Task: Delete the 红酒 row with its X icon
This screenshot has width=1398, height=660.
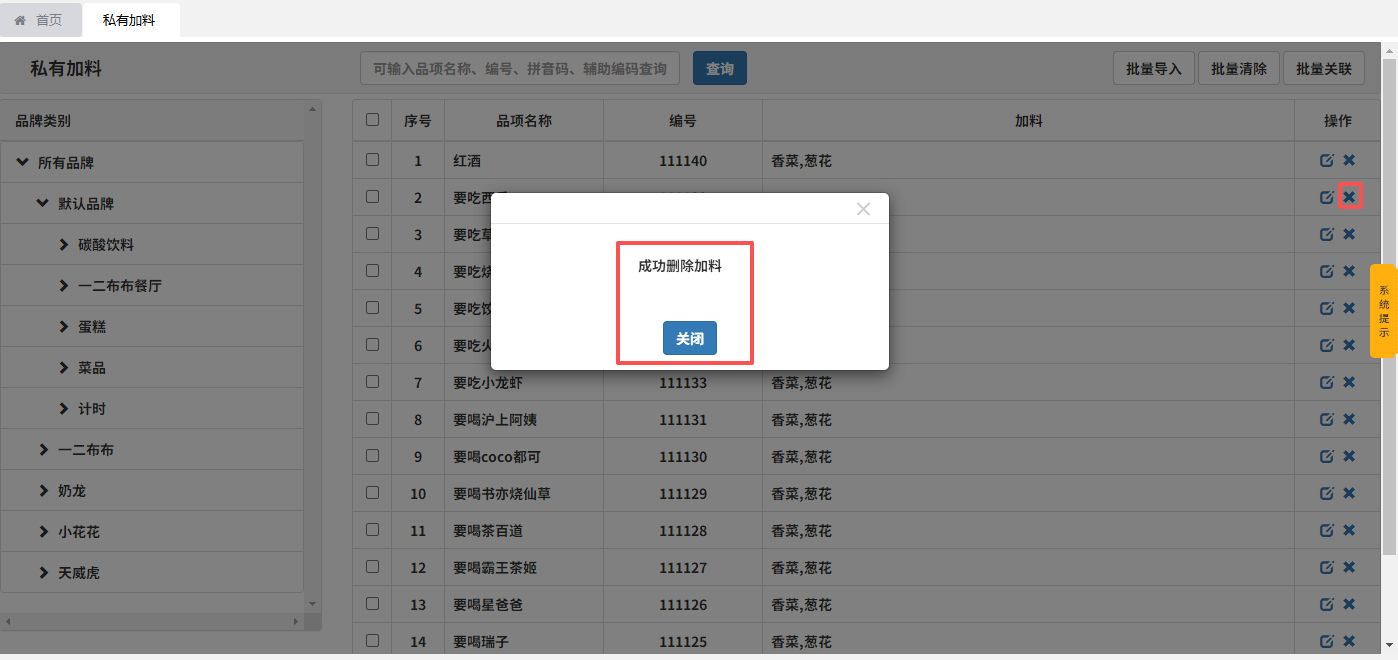Action: 1349,160
